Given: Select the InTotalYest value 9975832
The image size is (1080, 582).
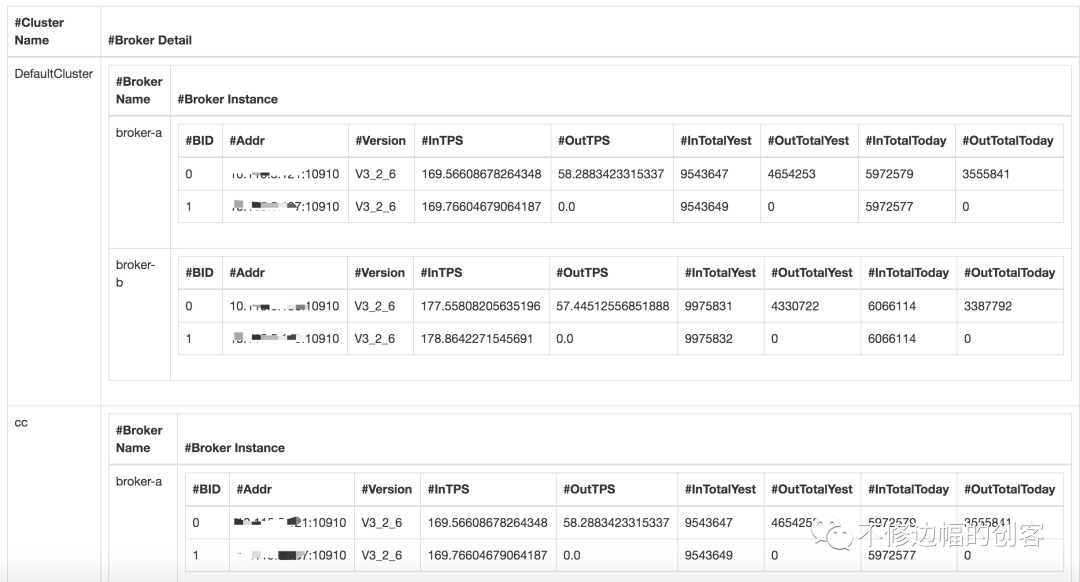Looking at the screenshot, I should coord(709,339).
